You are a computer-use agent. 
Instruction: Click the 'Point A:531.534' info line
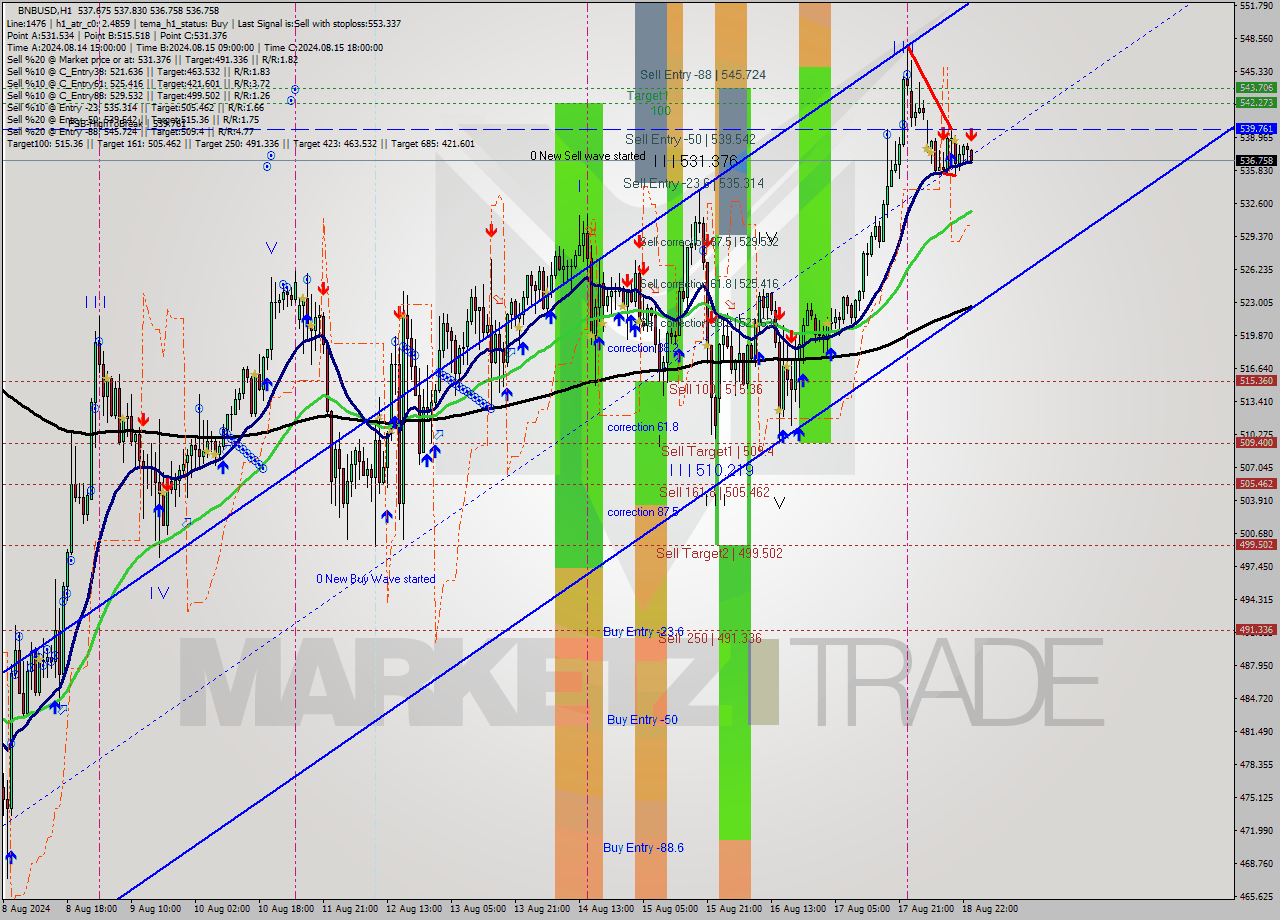(x=117, y=35)
